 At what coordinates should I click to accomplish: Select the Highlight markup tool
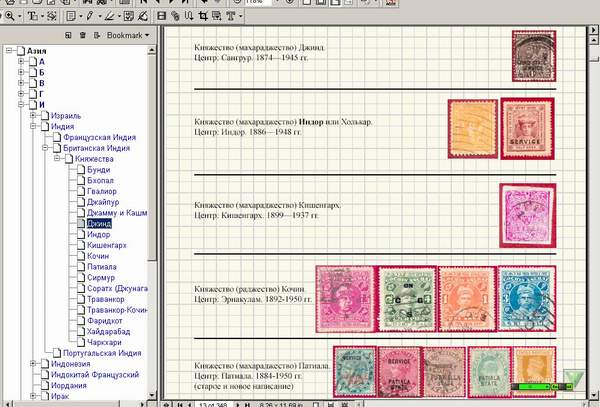(109, 16)
